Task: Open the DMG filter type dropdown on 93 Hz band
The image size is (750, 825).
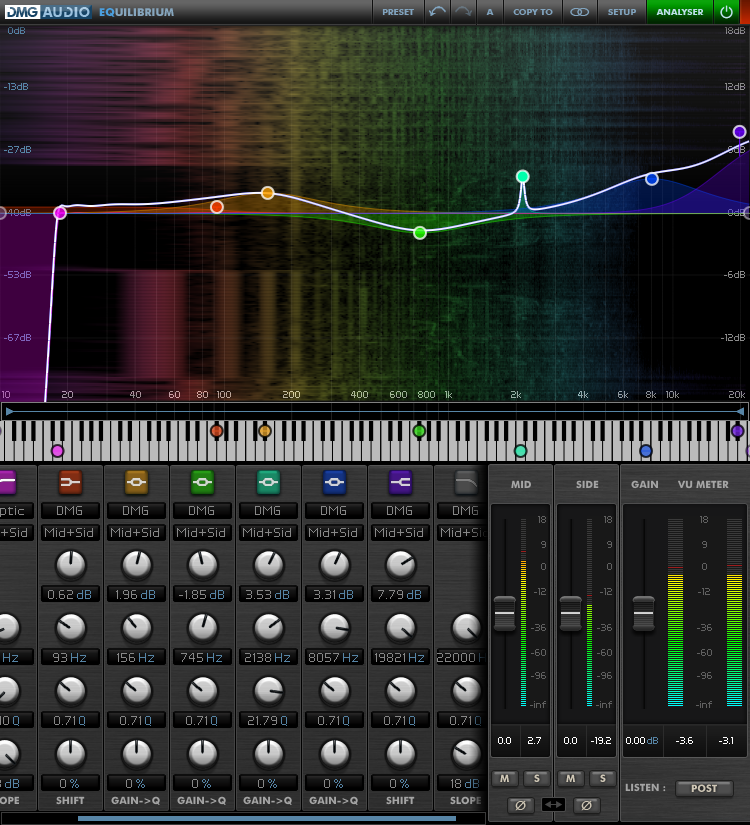Action: pos(70,511)
